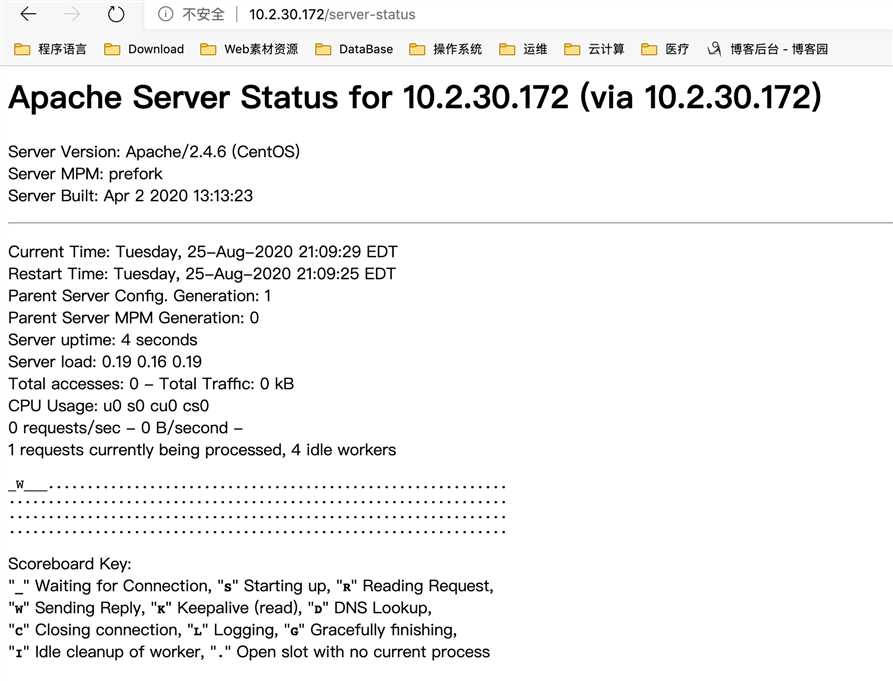Click the Apache Server Status page heading
The image size is (893, 681).
(415, 97)
